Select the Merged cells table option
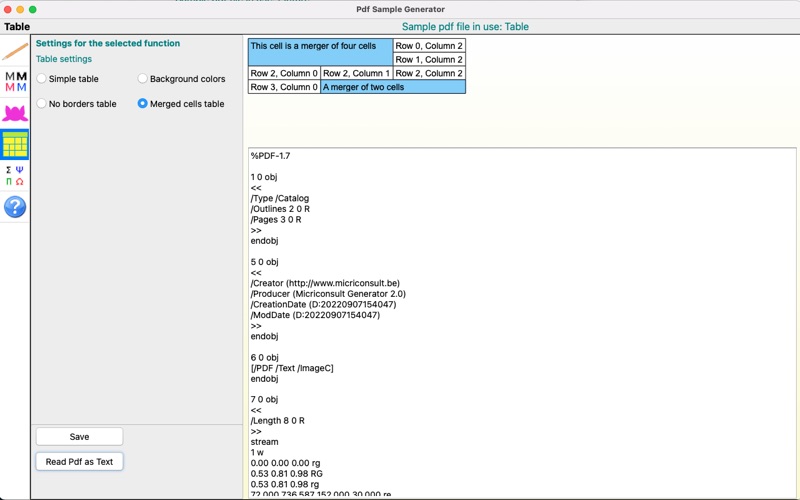Image resolution: width=800 pixels, height=500 pixels. pos(181,104)
